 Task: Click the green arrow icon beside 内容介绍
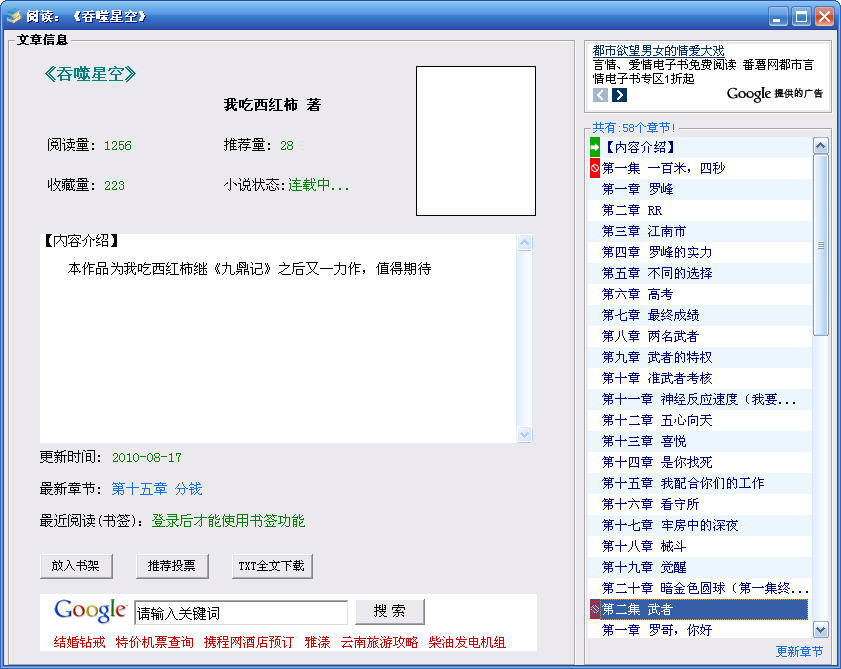click(595, 147)
